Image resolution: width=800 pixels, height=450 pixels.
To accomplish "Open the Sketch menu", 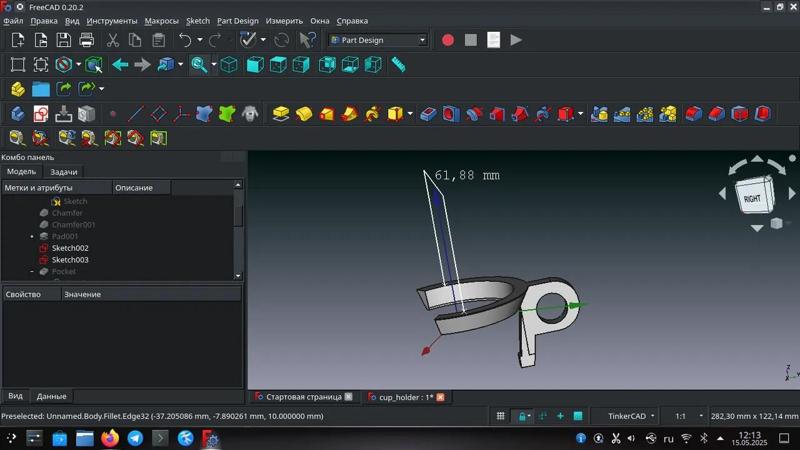I will 198,21.
